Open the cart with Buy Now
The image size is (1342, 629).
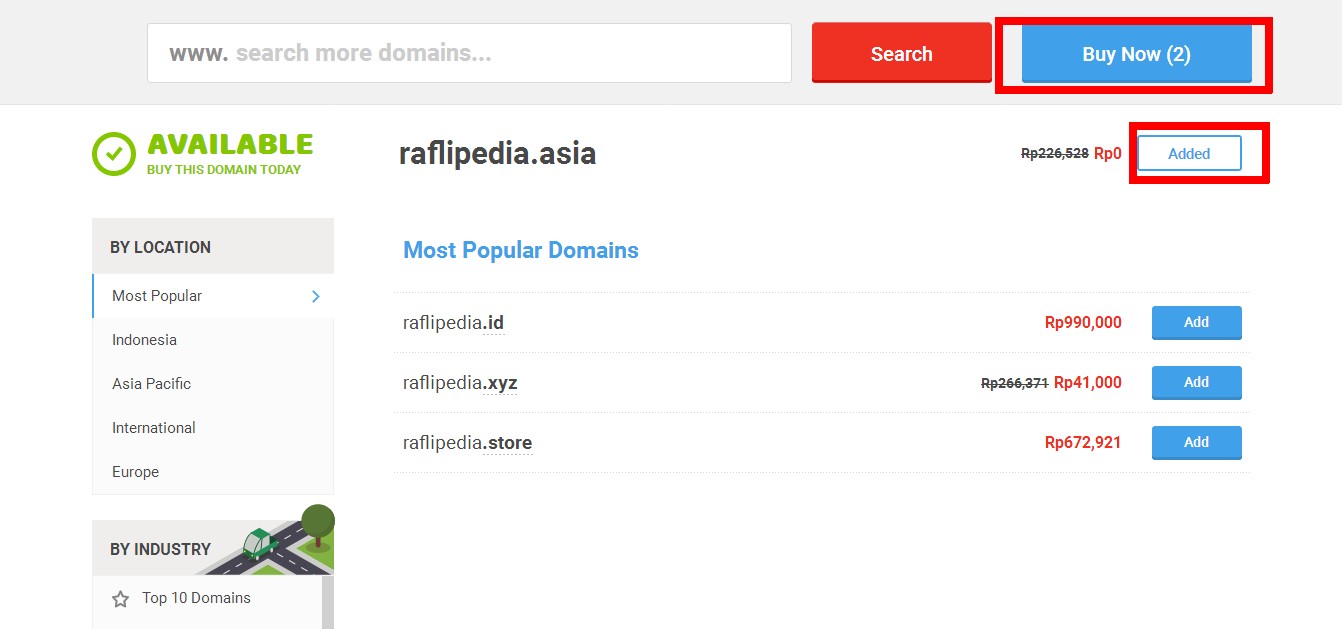click(1135, 54)
